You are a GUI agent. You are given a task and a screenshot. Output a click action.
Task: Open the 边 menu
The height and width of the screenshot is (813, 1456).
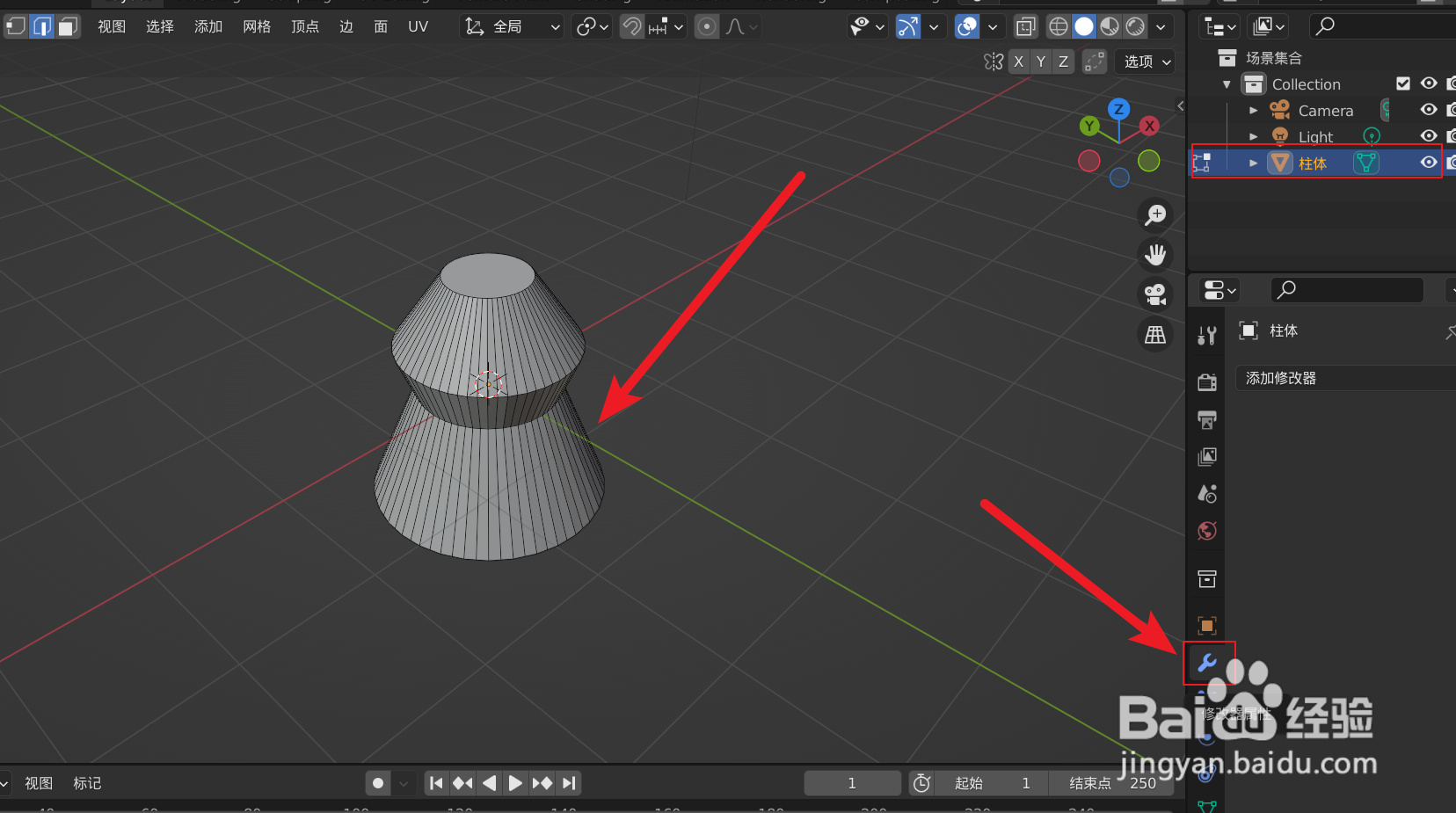coord(346,26)
